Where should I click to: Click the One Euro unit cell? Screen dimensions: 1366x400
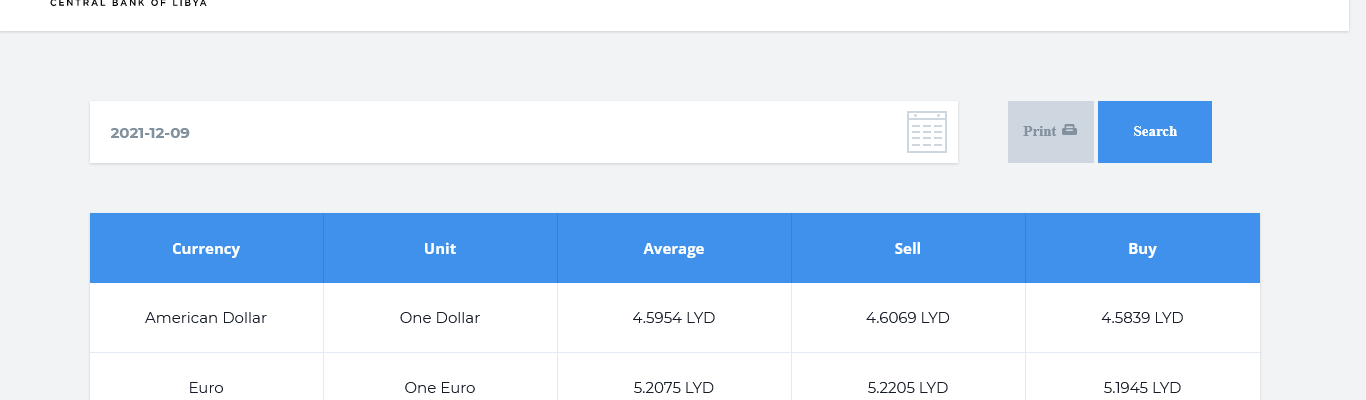(440, 387)
